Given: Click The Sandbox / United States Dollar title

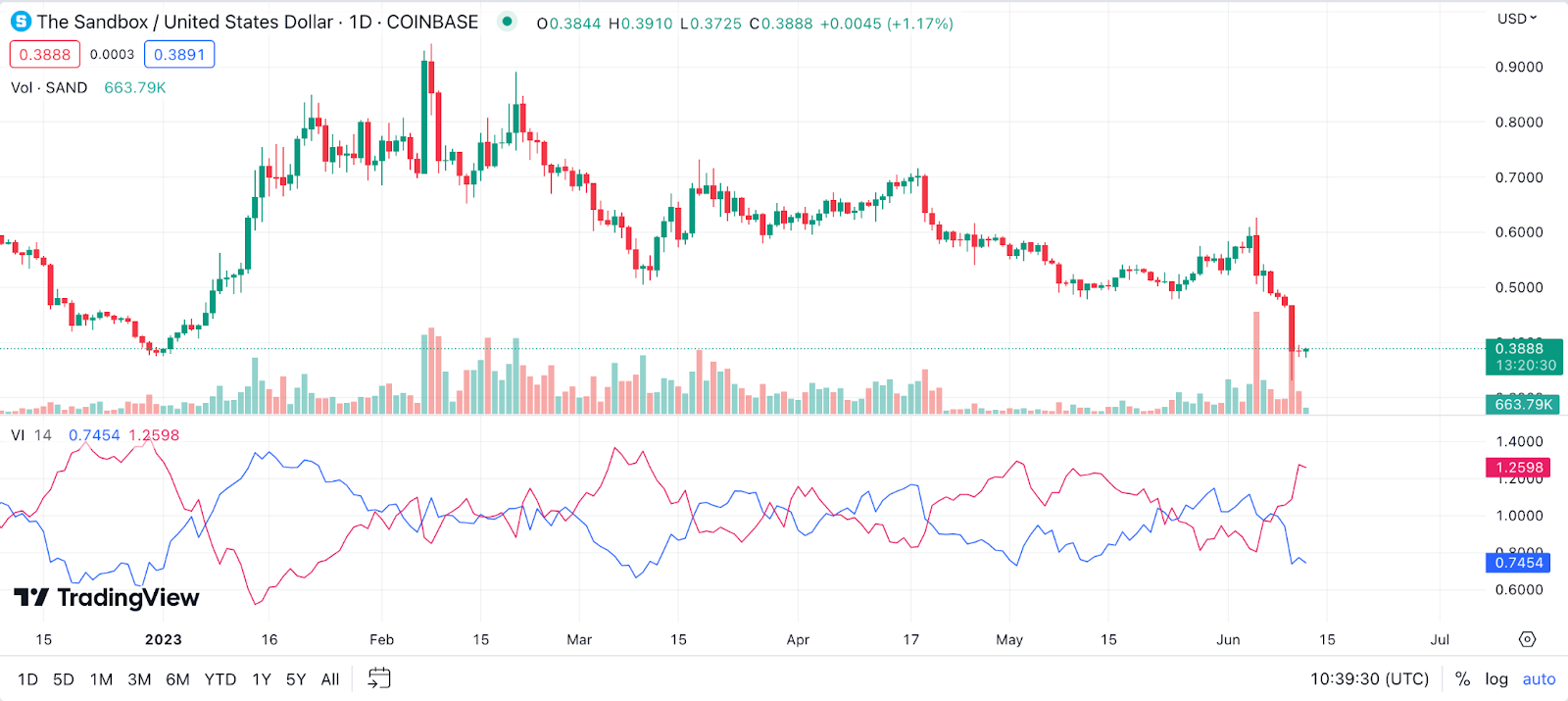Looking at the screenshot, I should coord(185,22).
